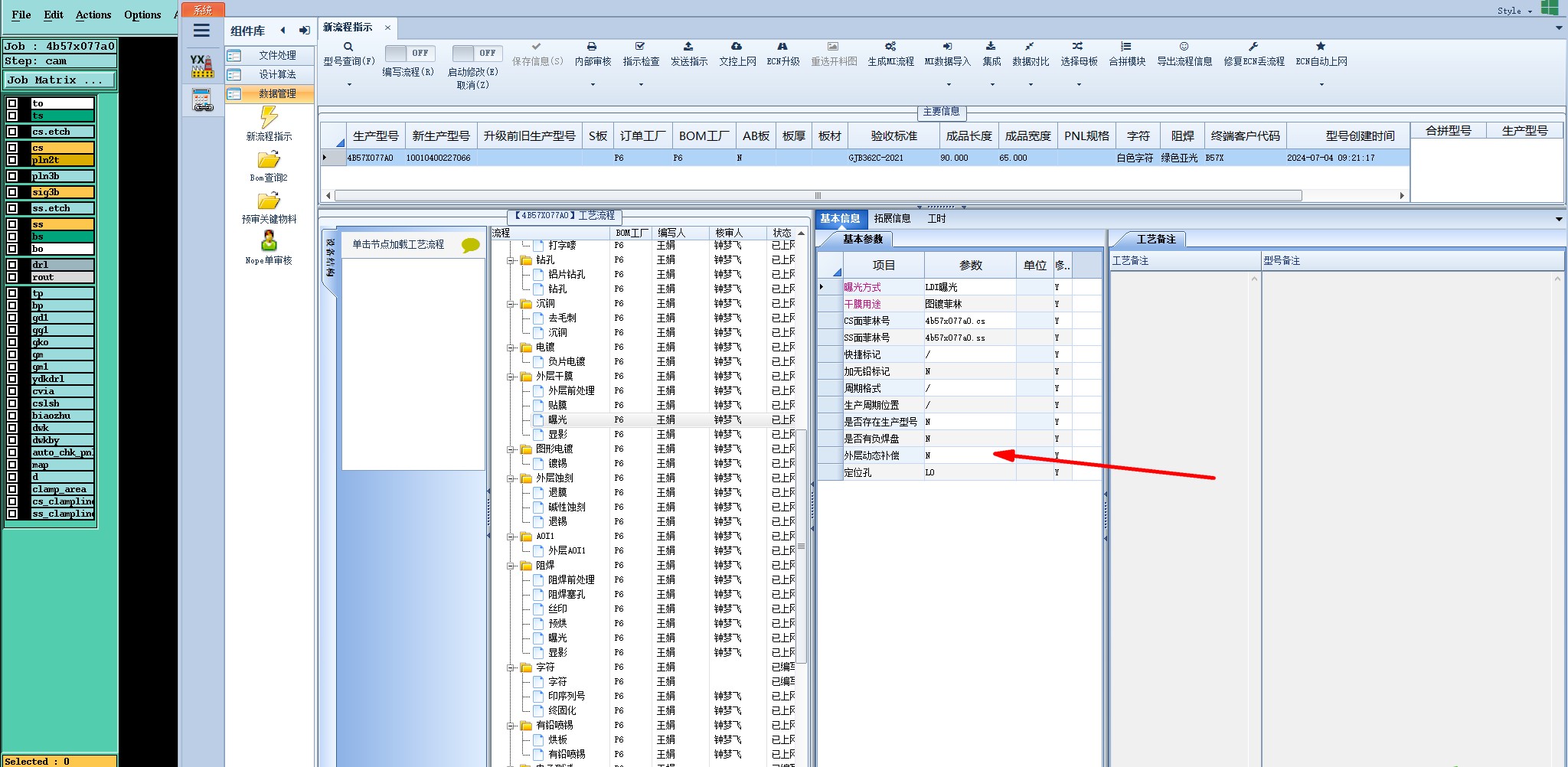
Task: Open the 设计算法 component group
Action: 270,74
